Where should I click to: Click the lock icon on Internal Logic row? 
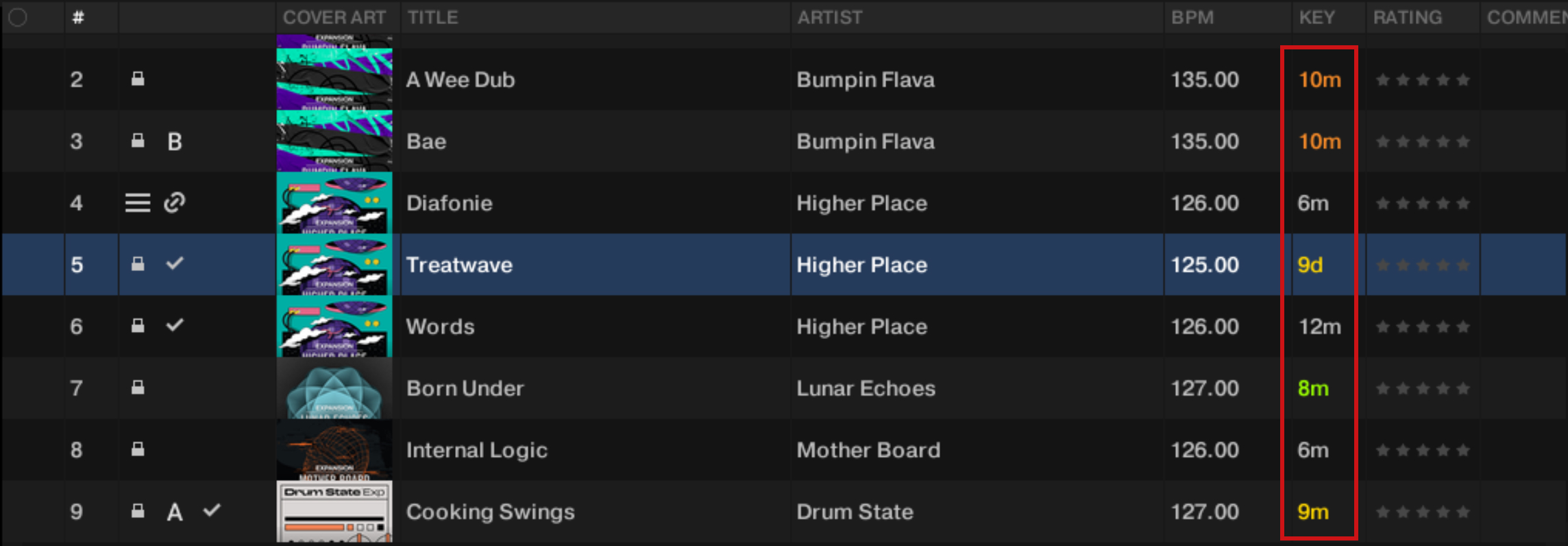pyautogui.click(x=138, y=449)
